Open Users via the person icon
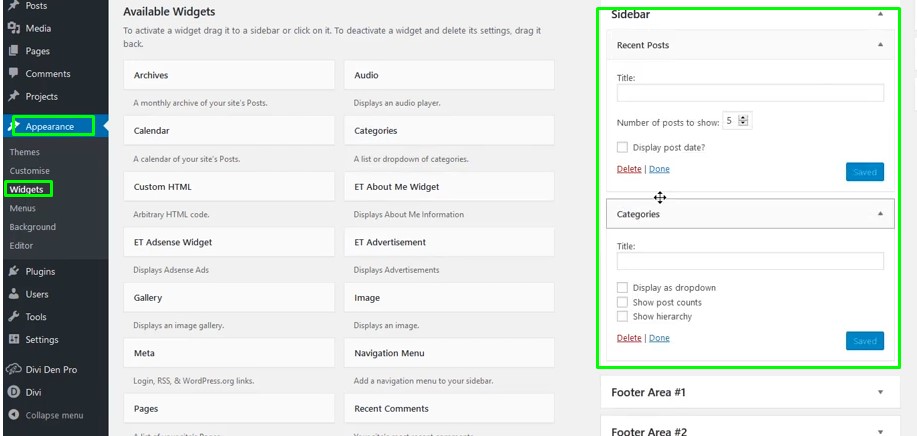The image size is (917, 436). [x=13, y=294]
